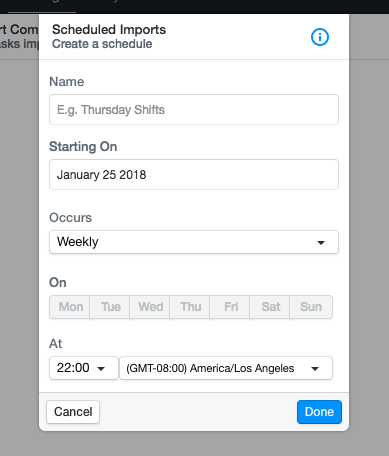Click the timezone dropdown caret arrow
This screenshot has width=389, height=456.
315,369
